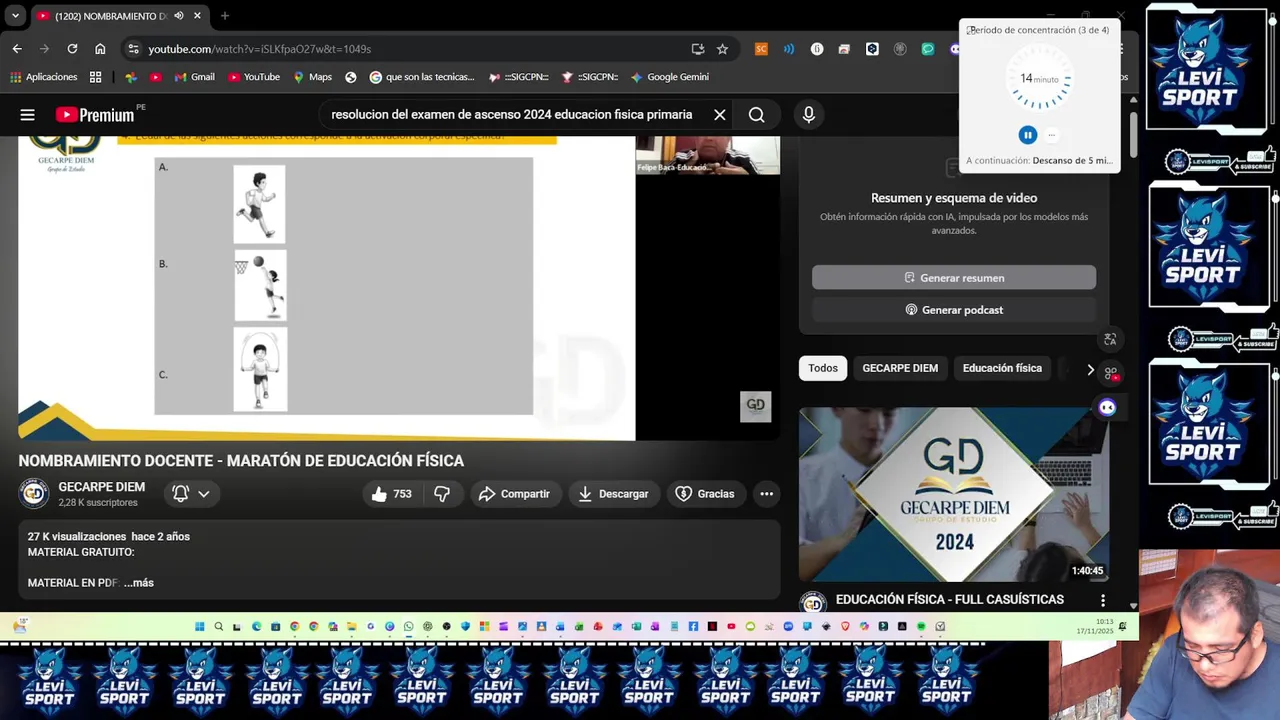Viewport: 1280px width, 720px height.
Task: Dislike the video with thumbs-down button
Action: pos(442,494)
